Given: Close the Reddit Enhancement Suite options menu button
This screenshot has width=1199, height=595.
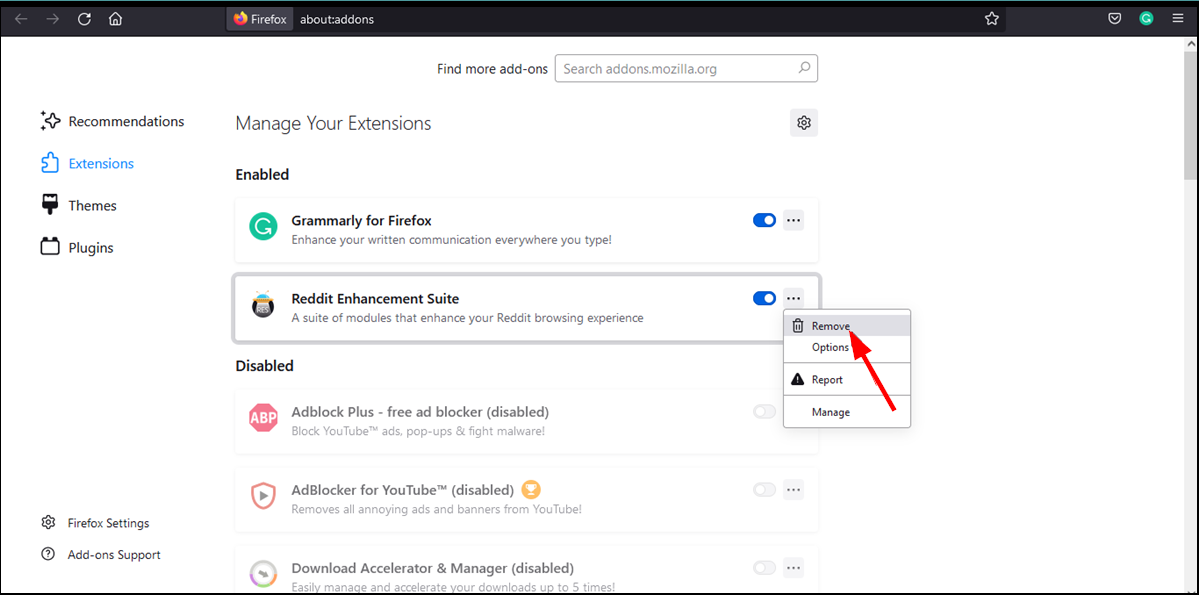Looking at the screenshot, I should coord(794,298).
